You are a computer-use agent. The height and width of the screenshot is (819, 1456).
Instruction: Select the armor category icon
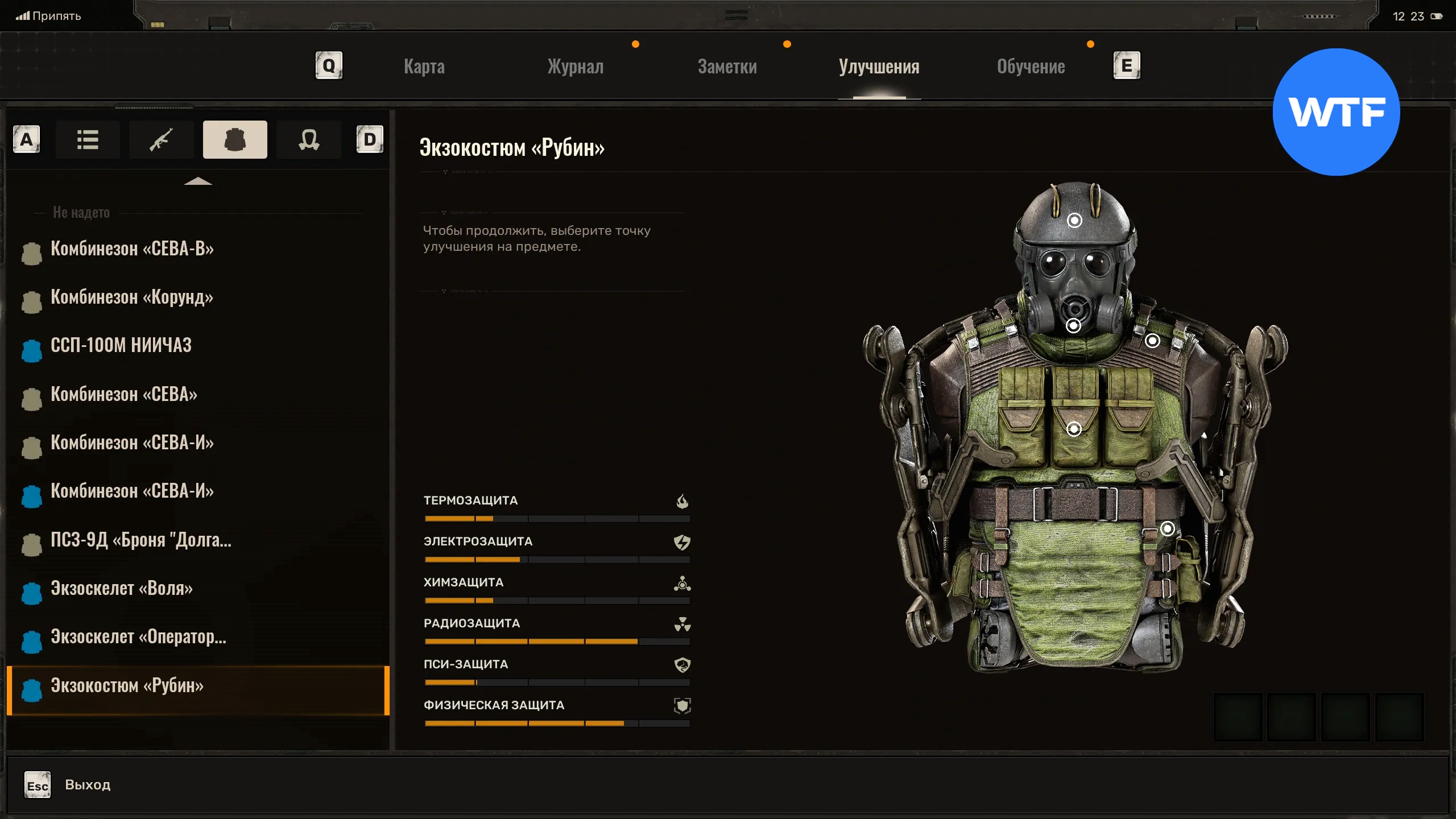[x=235, y=139]
